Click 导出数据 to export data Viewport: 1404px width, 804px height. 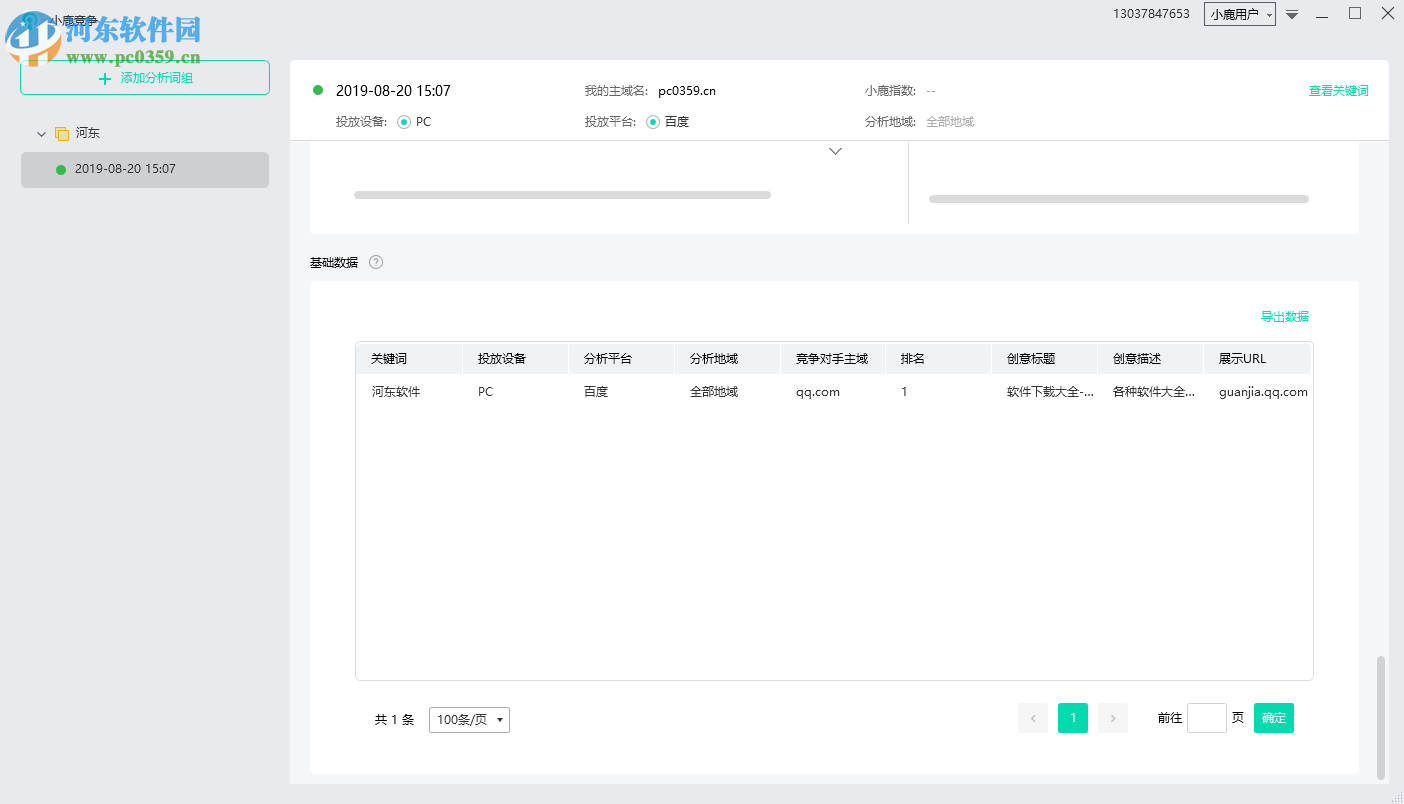click(x=1285, y=316)
